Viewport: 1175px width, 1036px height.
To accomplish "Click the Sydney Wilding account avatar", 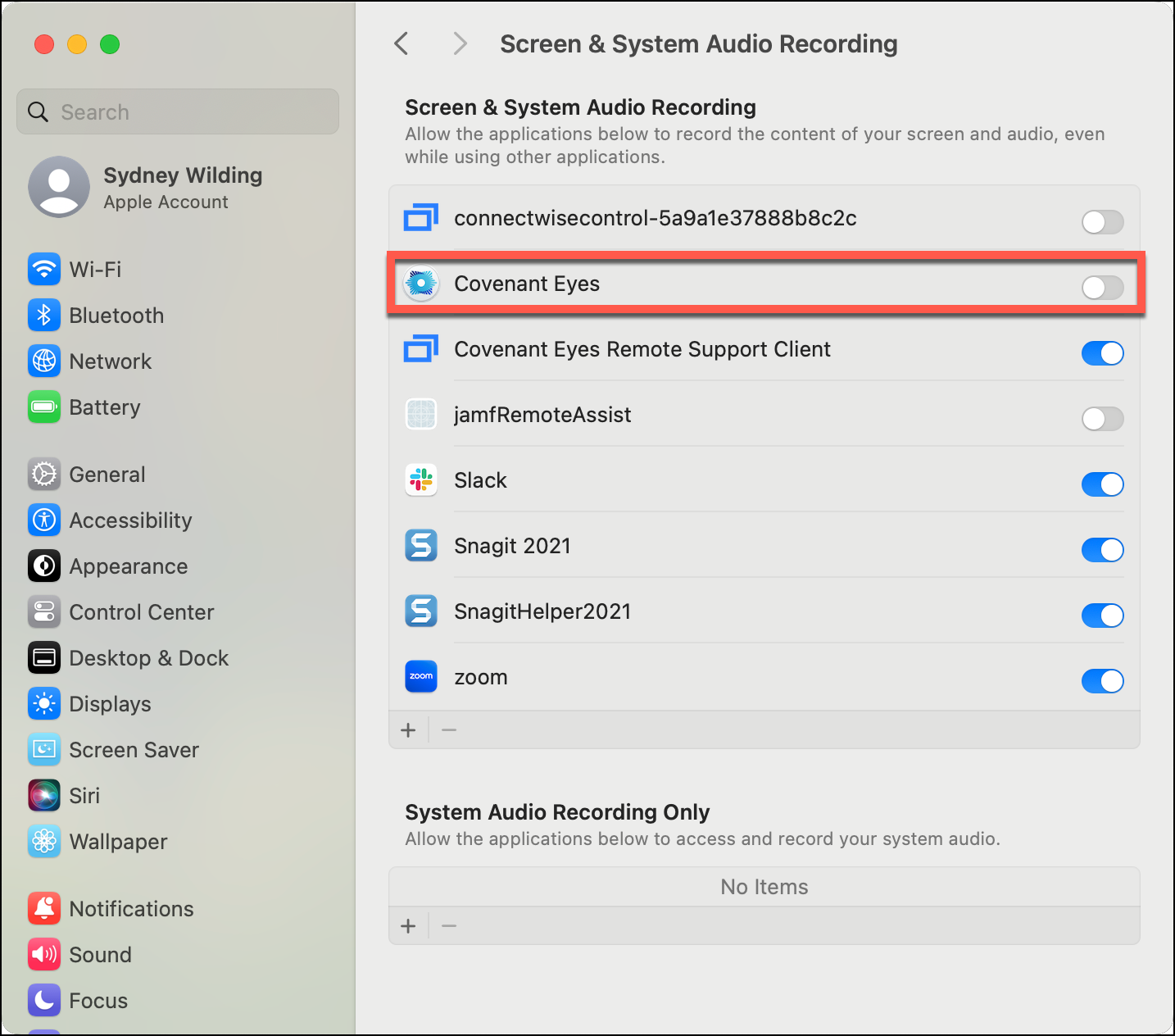I will (59, 187).
